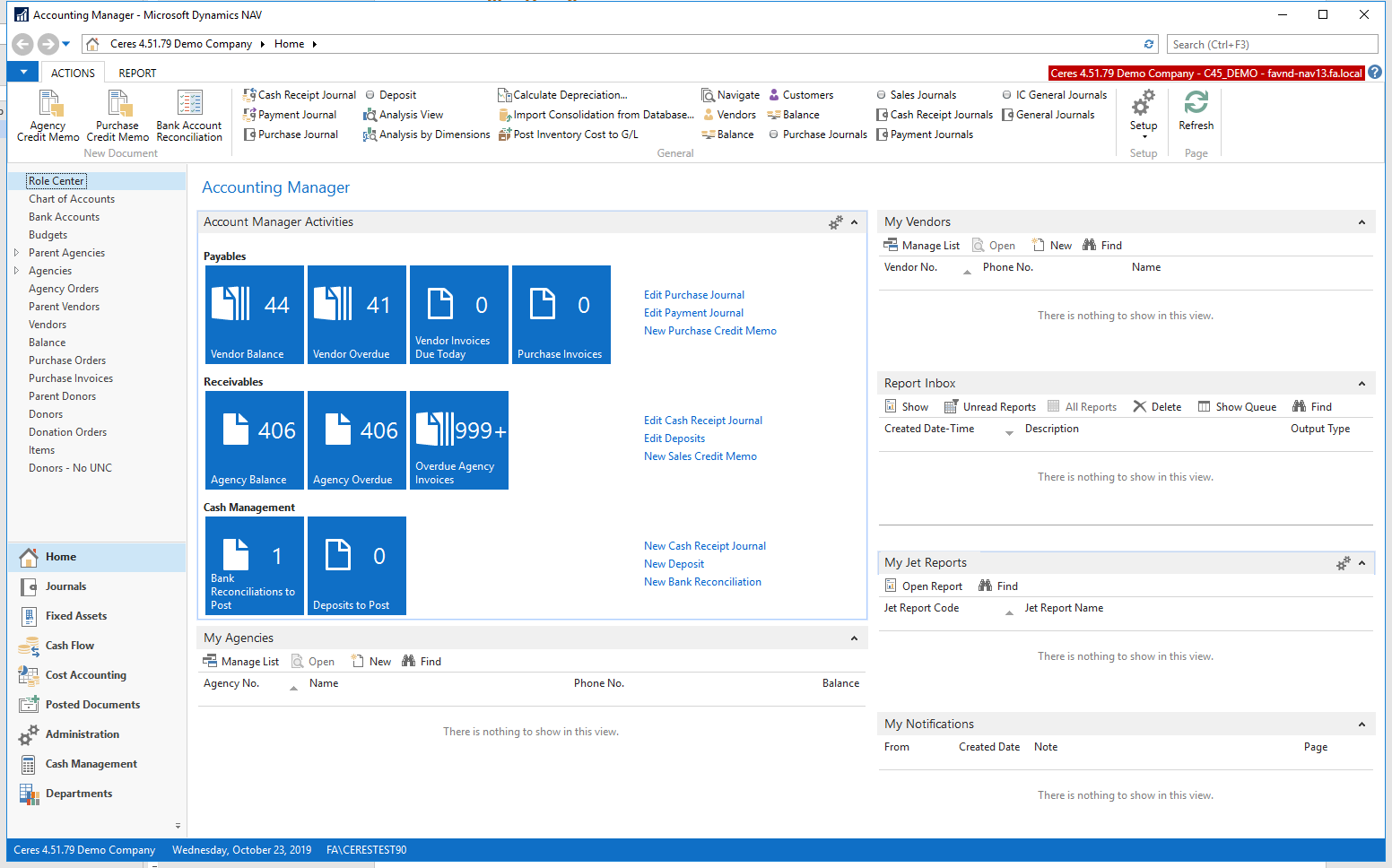
Task: Select Chart of Accounts in sidebar
Action: pos(72,199)
